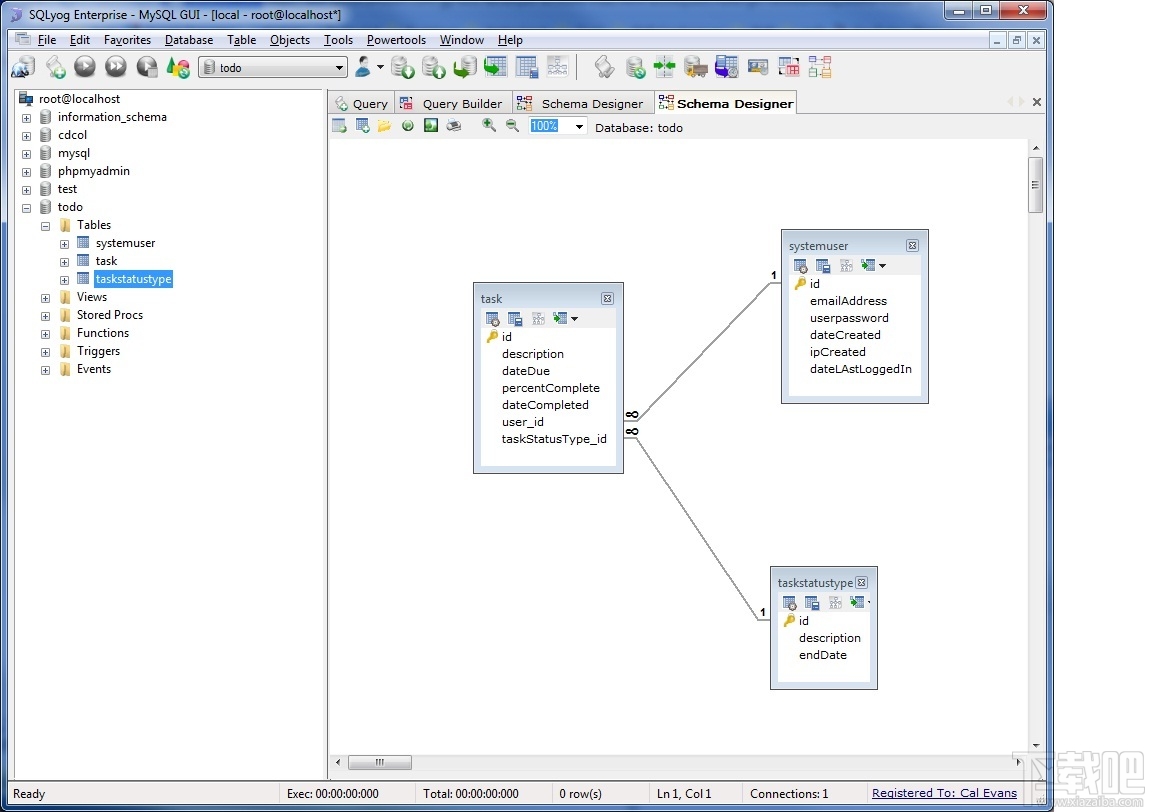The height and width of the screenshot is (812, 1152).
Task: Click the Registered To: Cal Evans link
Action: [x=944, y=793]
